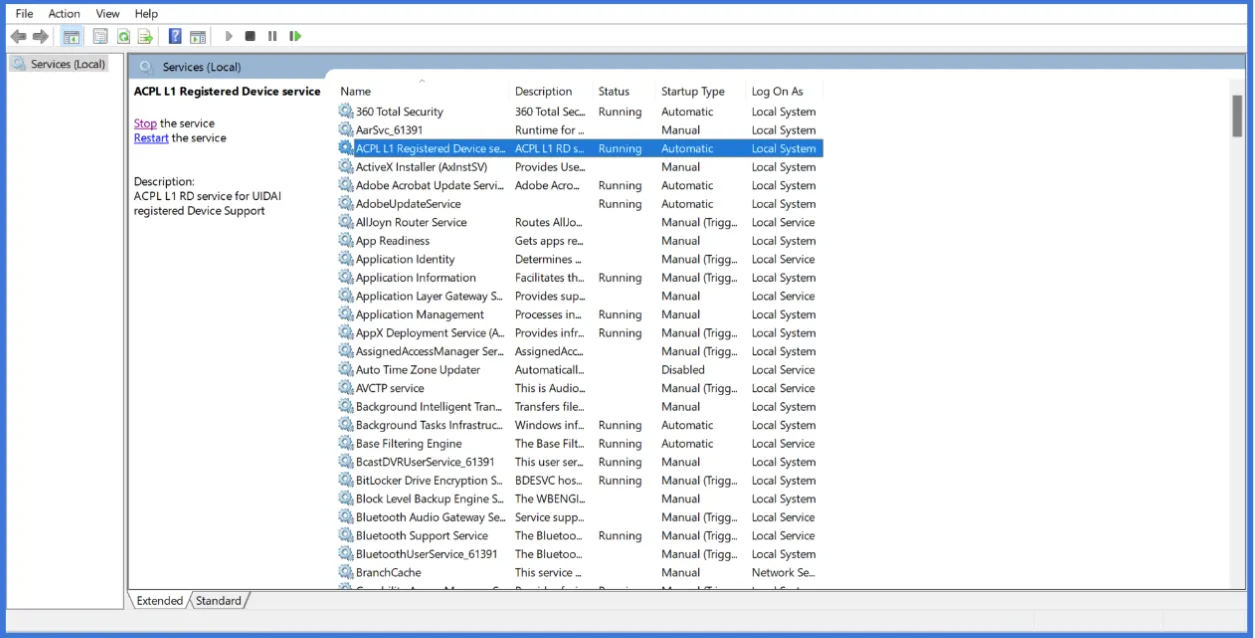Click the gear icon beside Application Layer Gateway
Screen dimensions: 1255x638
[346, 296]
